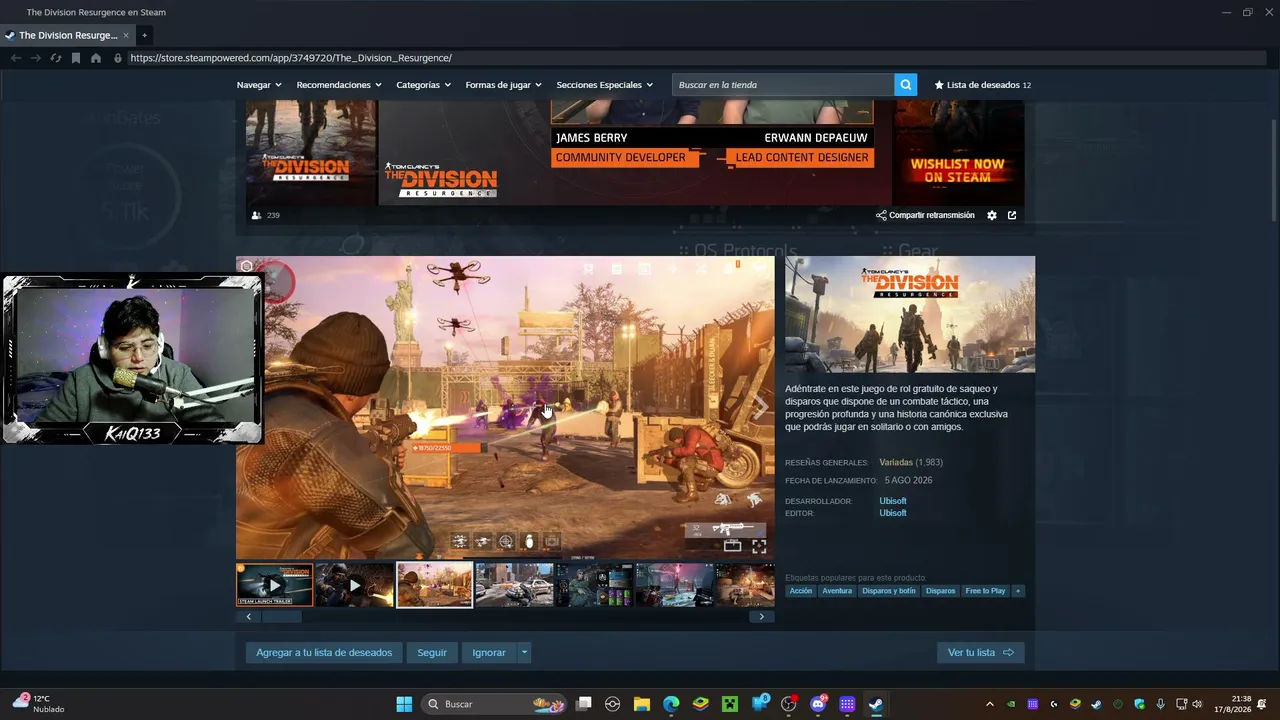The image size is (1280, 720).
Task: Select the Acción tag
Action: click(x=801, y=591)
